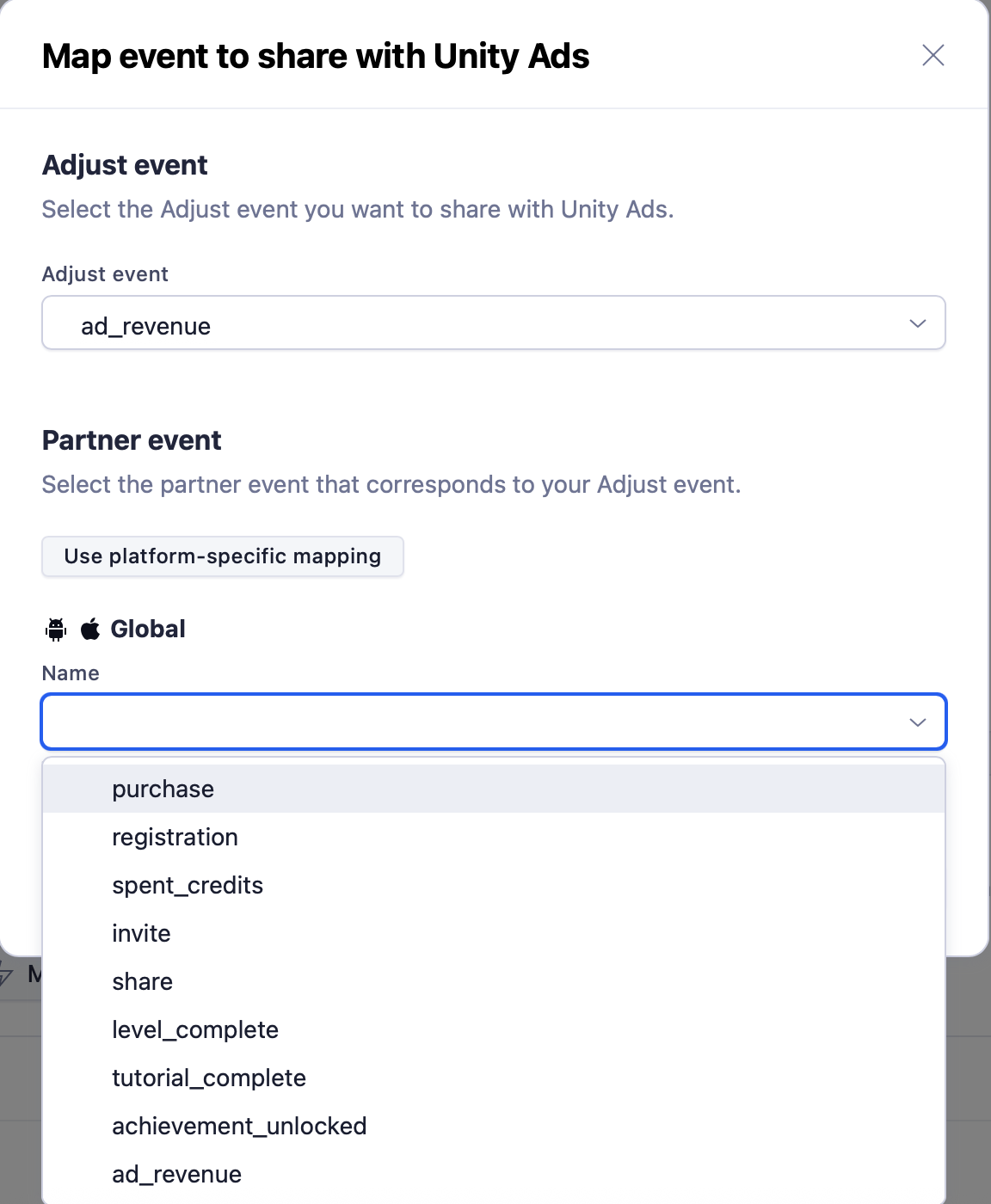This screenshot has width=991, height=1204.
Task: Pick achievement_unlocked partner event
Action: click(239, 1127)
